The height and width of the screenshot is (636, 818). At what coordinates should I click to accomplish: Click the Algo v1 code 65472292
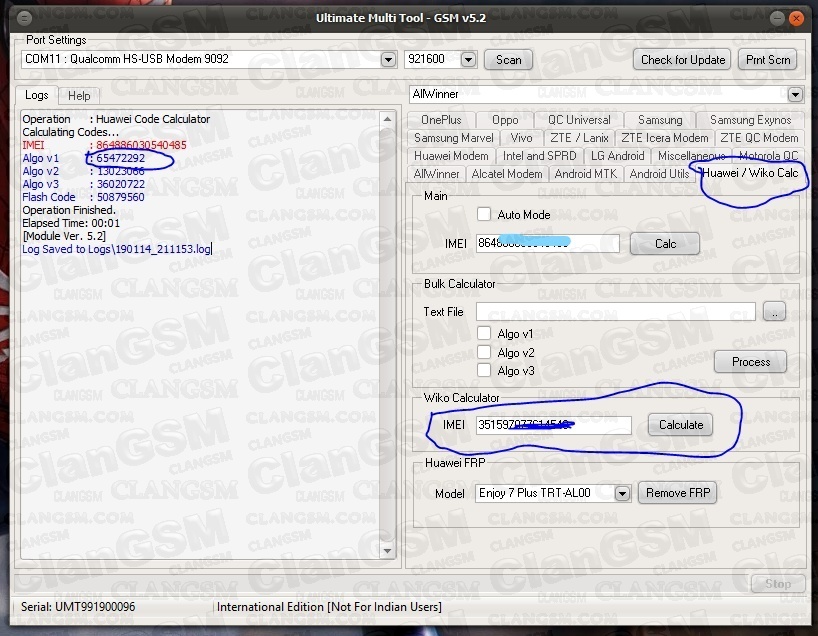point(121,158)
